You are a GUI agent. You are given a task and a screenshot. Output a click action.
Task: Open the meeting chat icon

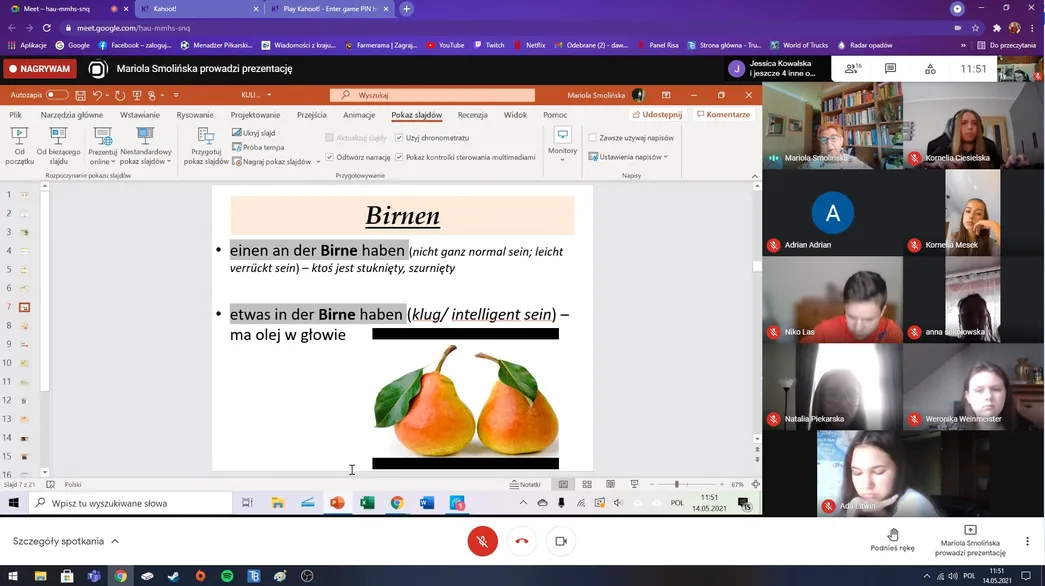[890, 69]
